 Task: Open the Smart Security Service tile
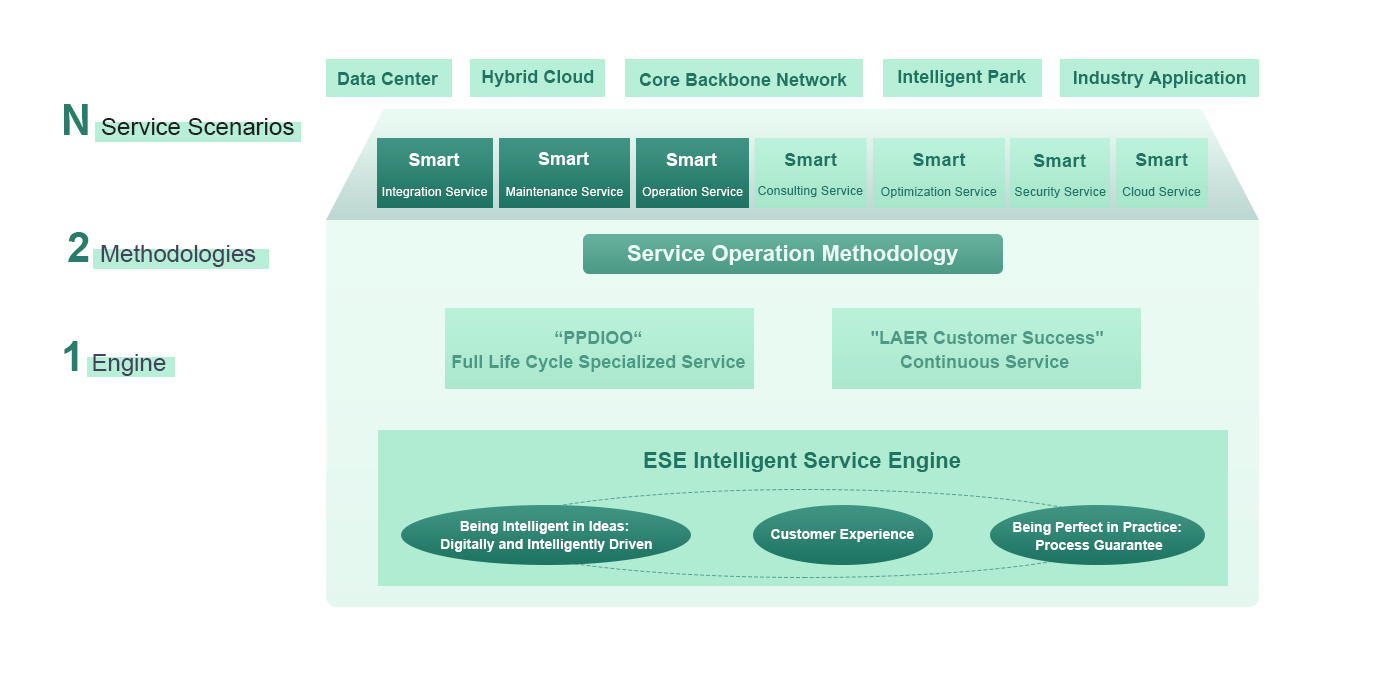point(1060,173)
